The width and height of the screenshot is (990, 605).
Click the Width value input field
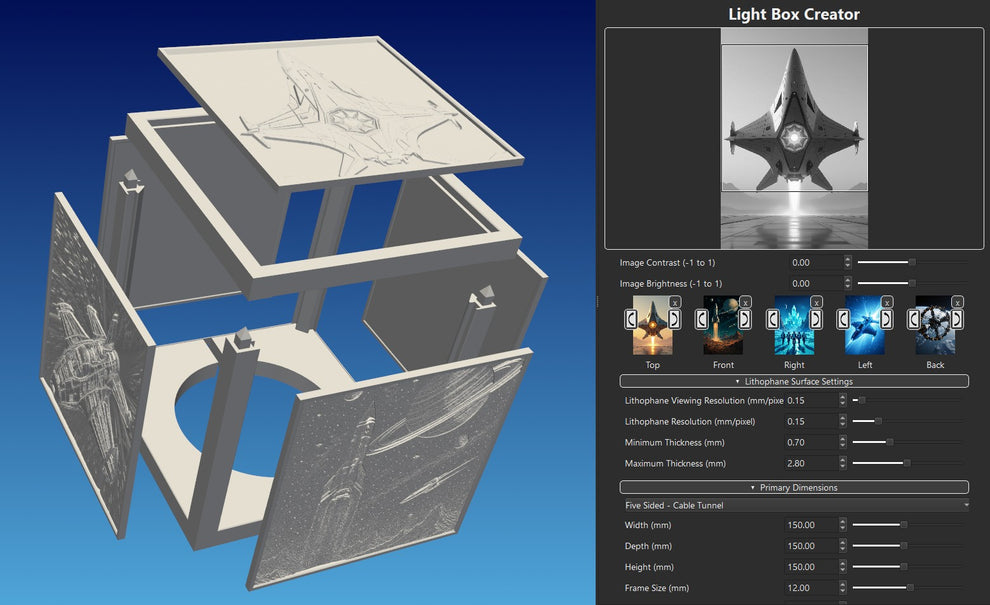click(x=810, y=524)
